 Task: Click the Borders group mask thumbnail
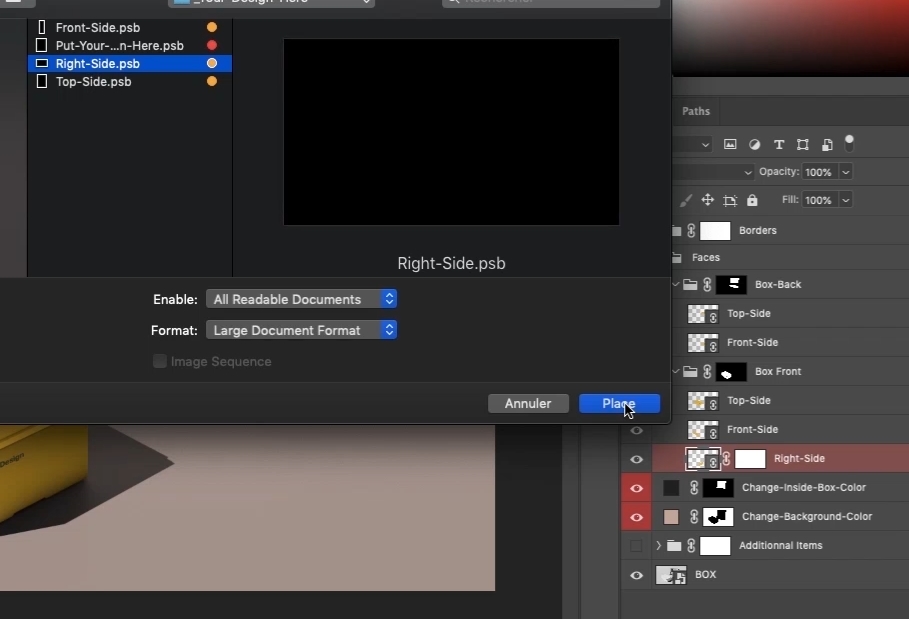click(715, 231)
